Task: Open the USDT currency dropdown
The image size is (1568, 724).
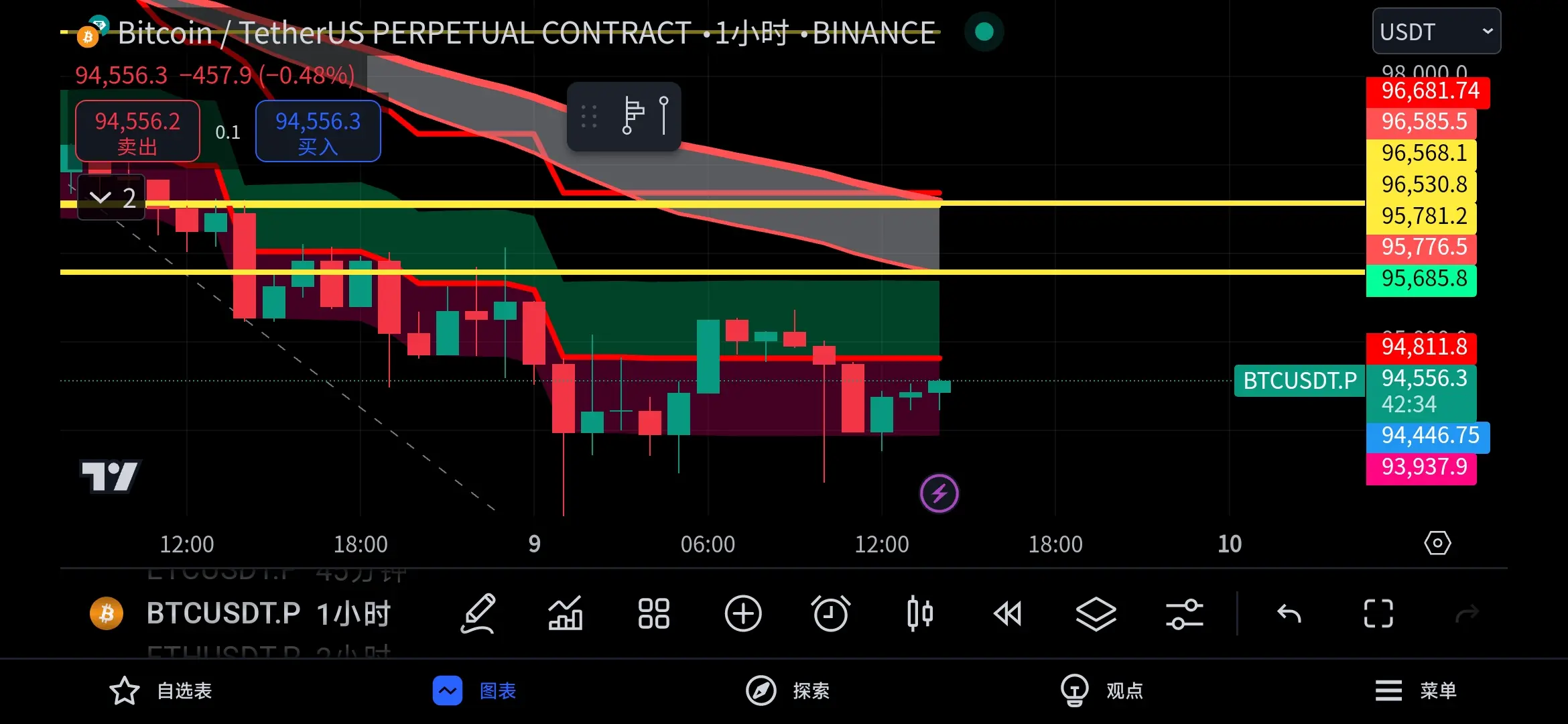Action: 1436,32
